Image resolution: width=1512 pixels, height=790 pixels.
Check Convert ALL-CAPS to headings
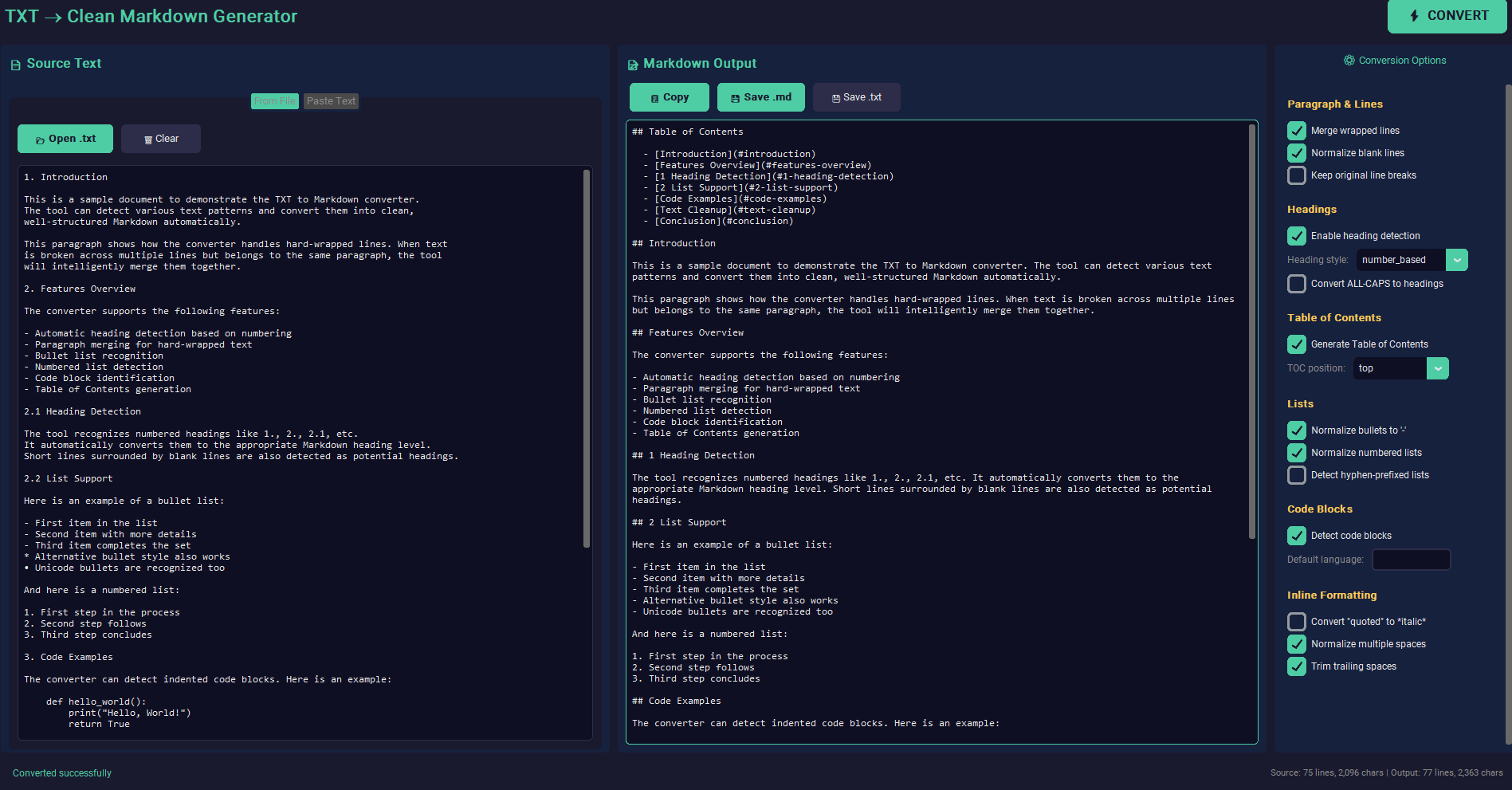pyautogui.click(x=1297, y=284)
